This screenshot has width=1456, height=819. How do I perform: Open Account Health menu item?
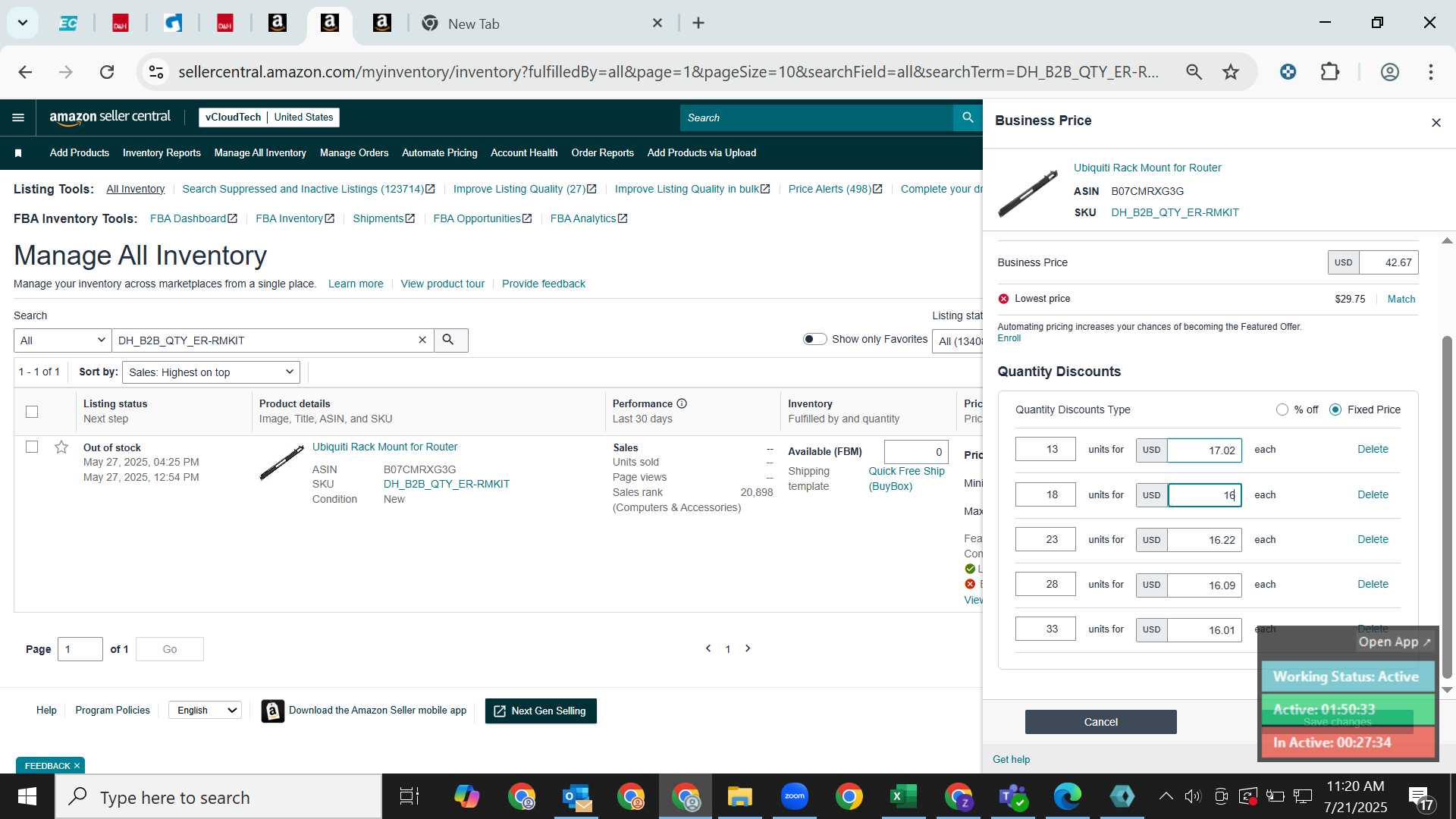(x=524, y=153)
